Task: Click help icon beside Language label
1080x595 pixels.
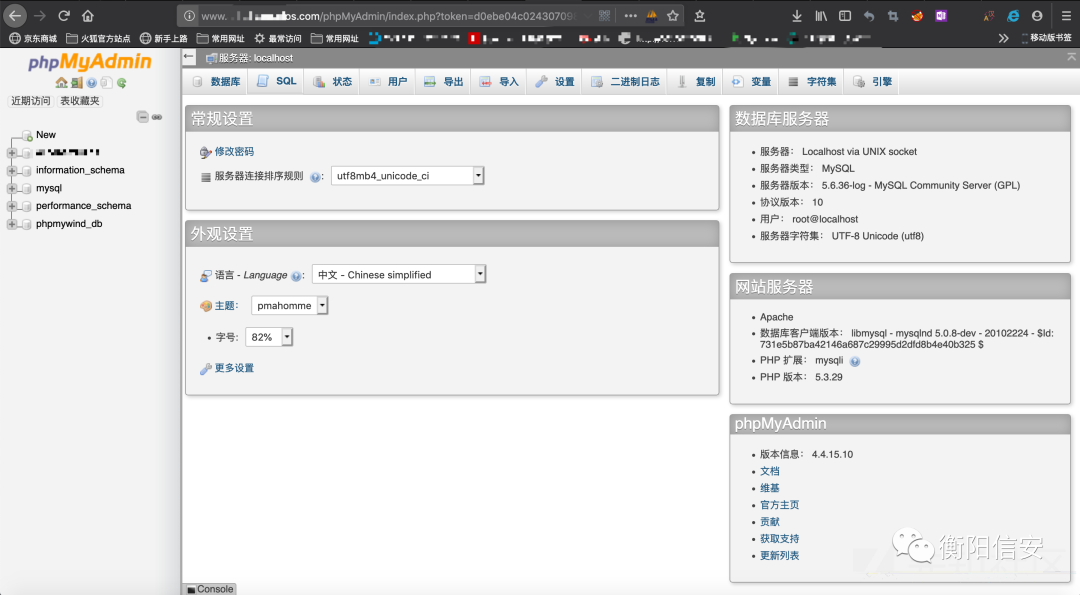Action: pyautogui.click(x=296, y=276)
